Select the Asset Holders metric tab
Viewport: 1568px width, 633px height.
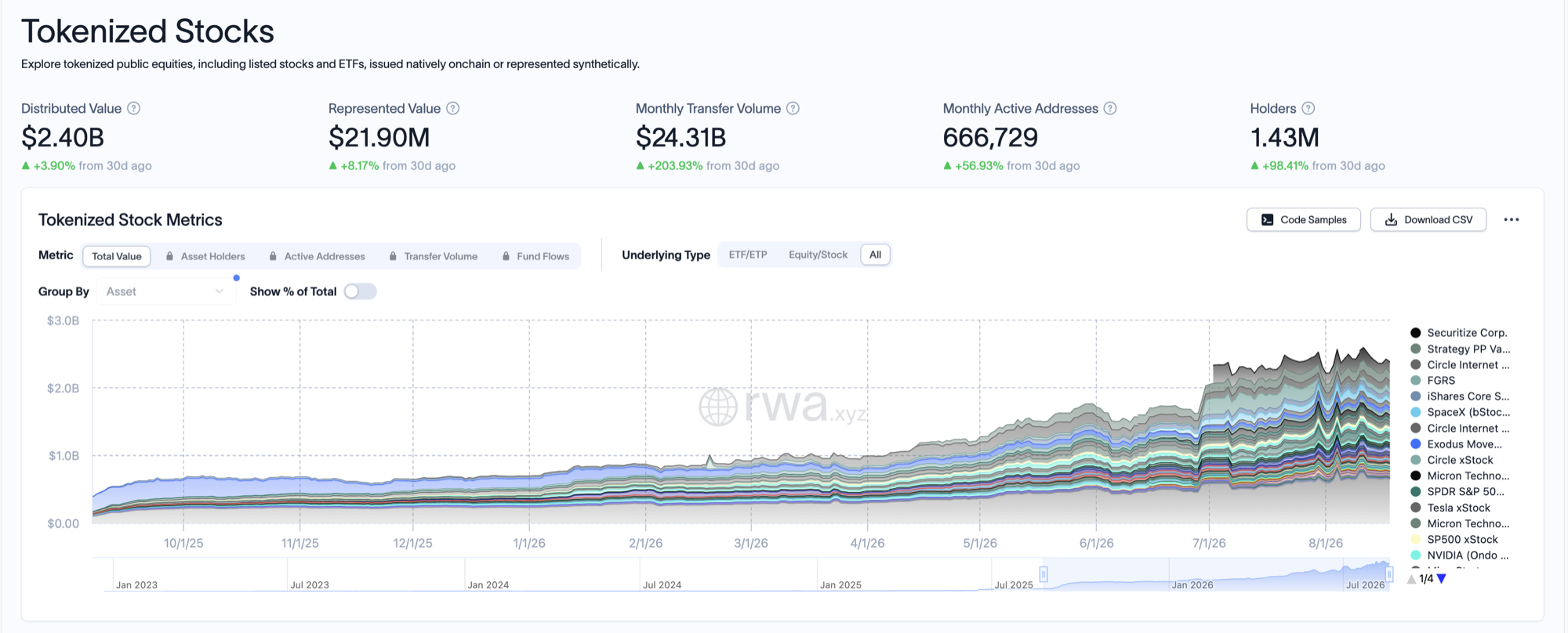click(x=205, y=256)
